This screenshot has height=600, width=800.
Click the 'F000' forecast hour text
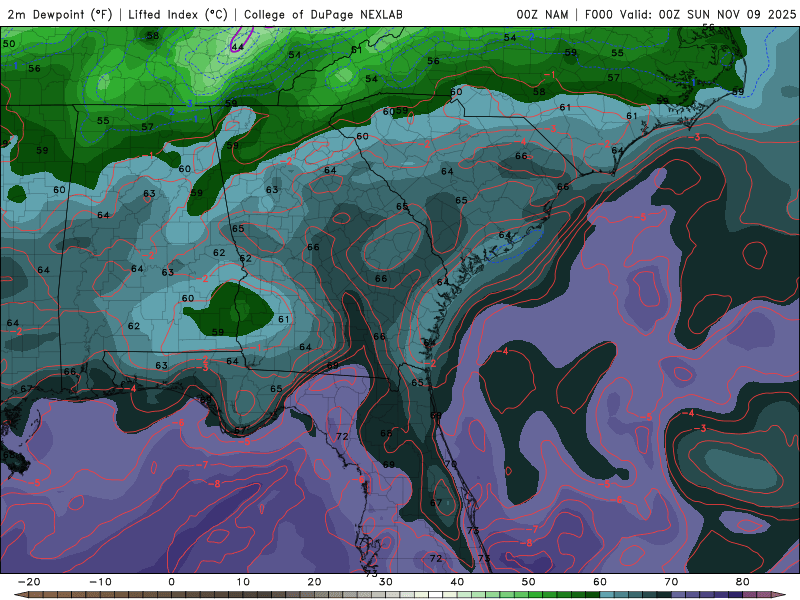click(598, 14)
